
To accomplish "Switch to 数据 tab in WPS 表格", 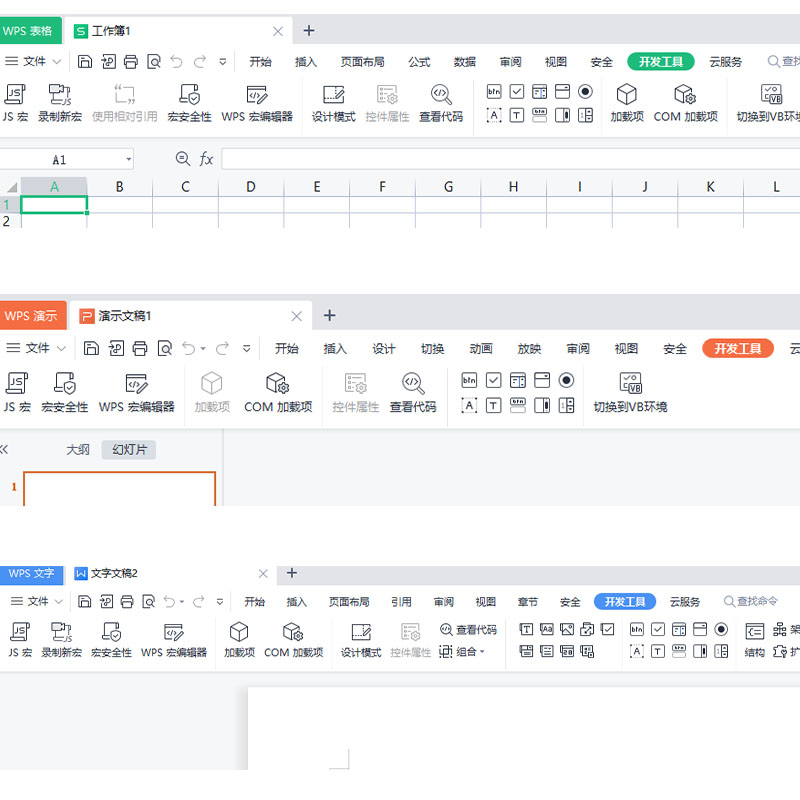I will 465,62.
